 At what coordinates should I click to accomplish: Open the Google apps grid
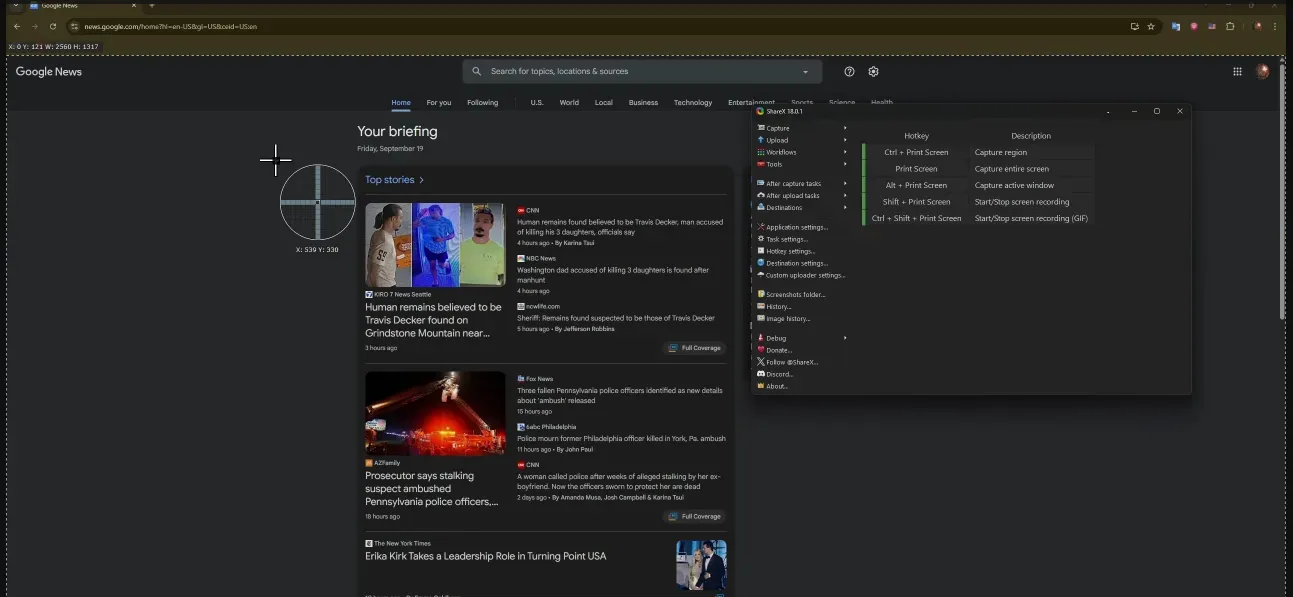click(1238, 71)
